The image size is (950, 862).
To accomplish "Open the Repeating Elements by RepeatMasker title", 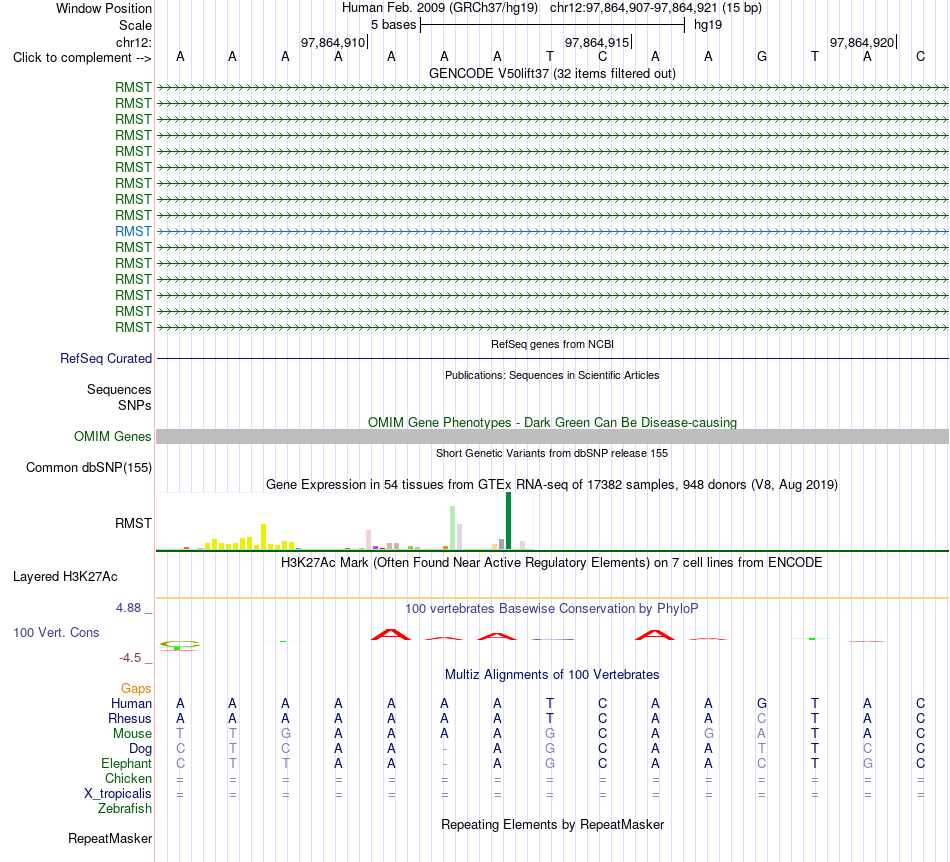I will 552,824.
